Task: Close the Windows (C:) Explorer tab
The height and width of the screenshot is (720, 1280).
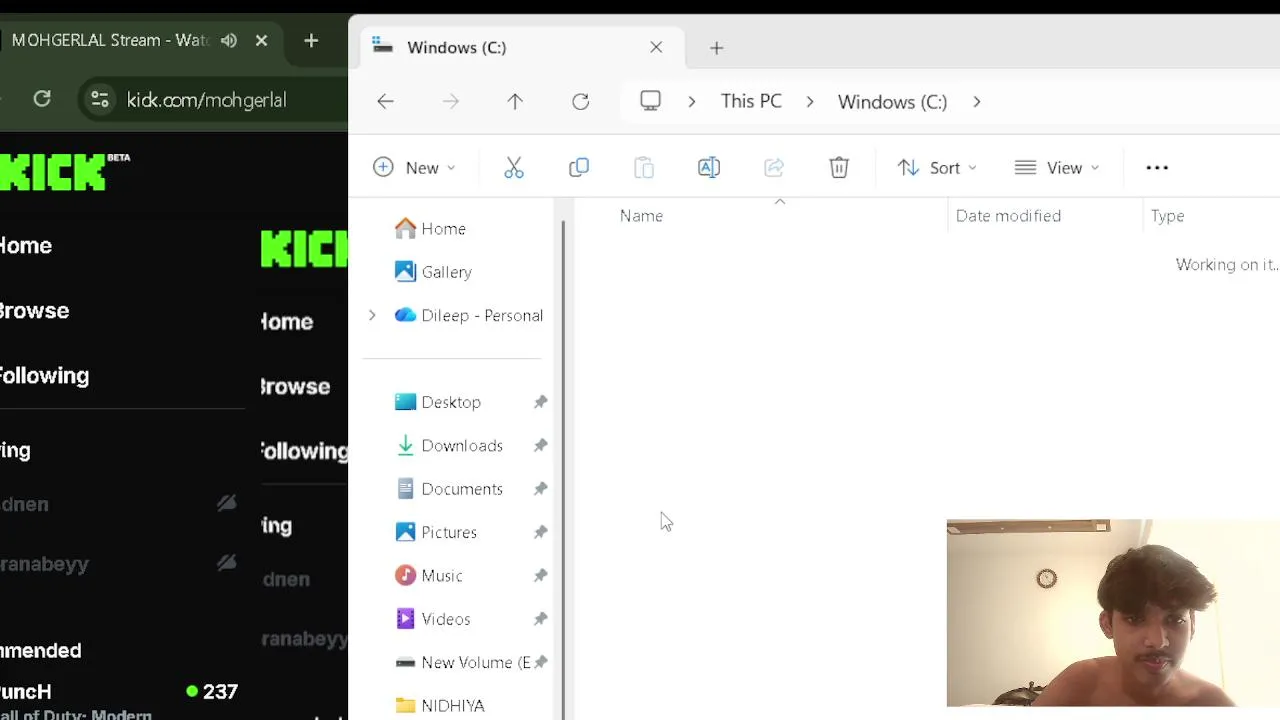Action: 656,47
